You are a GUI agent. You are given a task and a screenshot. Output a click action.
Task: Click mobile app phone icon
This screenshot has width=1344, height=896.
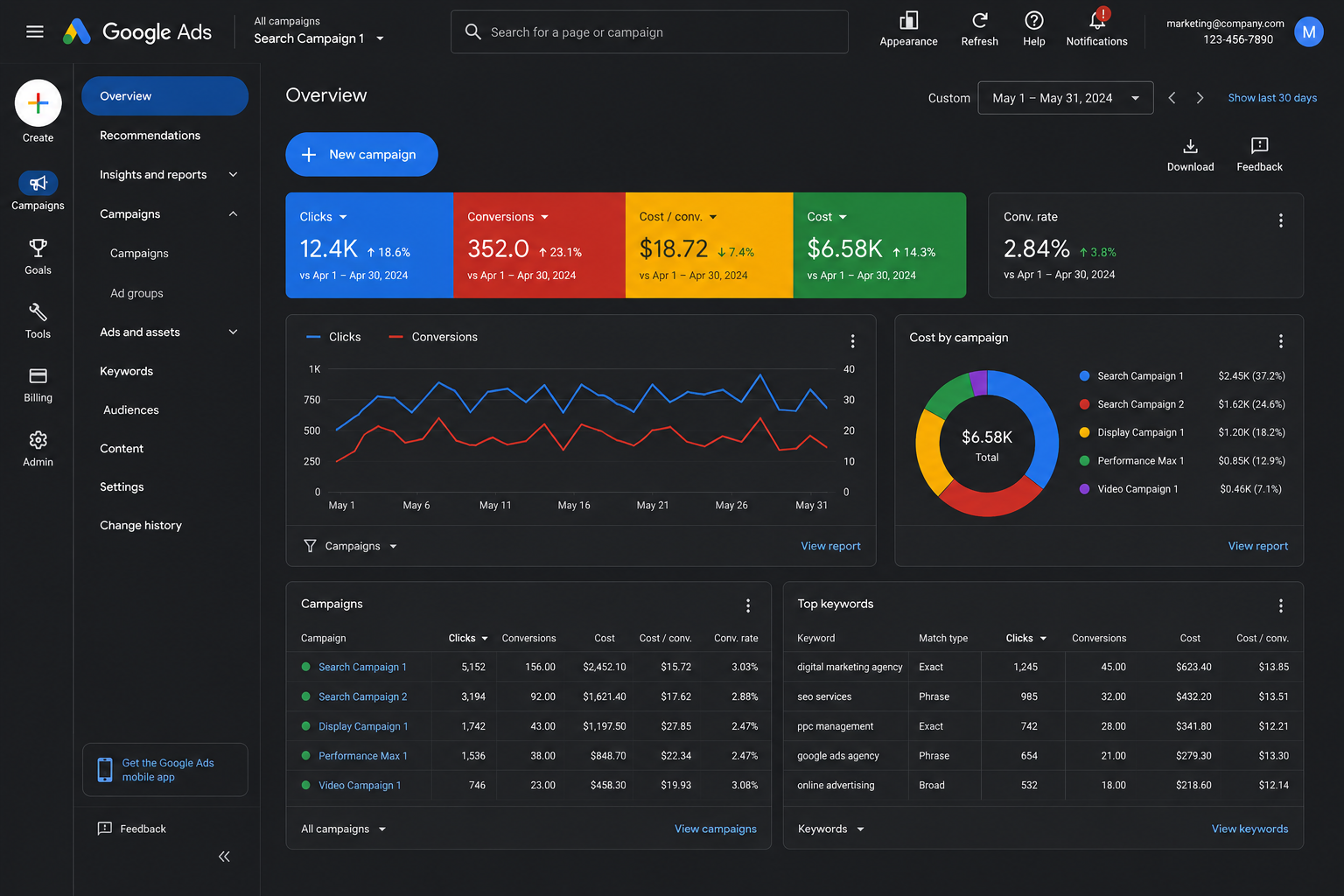tap(105, 770)
